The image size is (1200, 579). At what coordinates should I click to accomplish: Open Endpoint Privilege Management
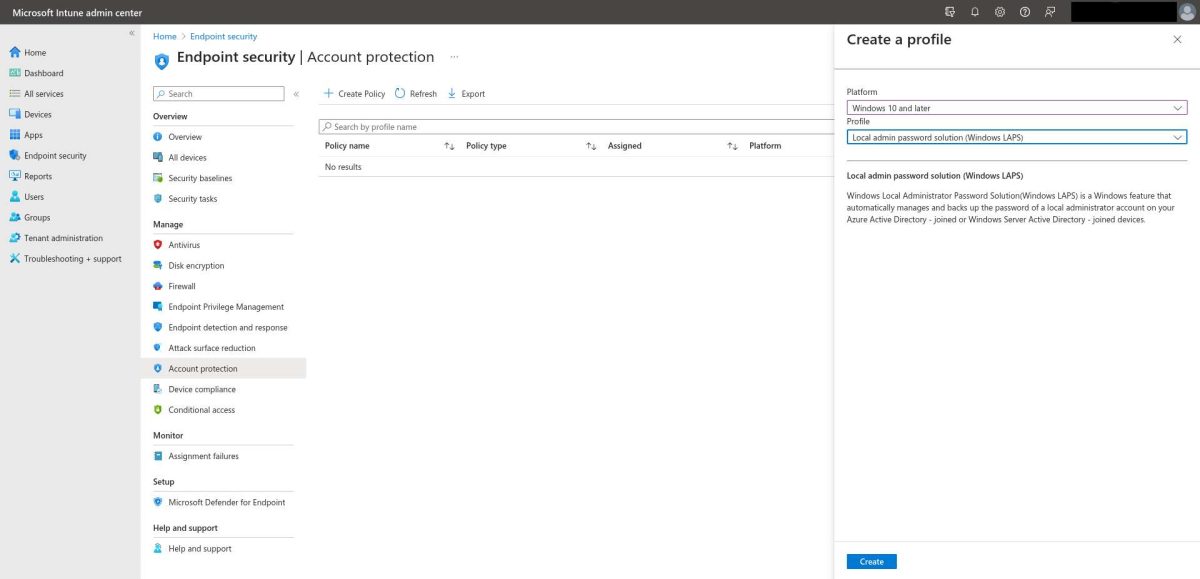(226, 307)
